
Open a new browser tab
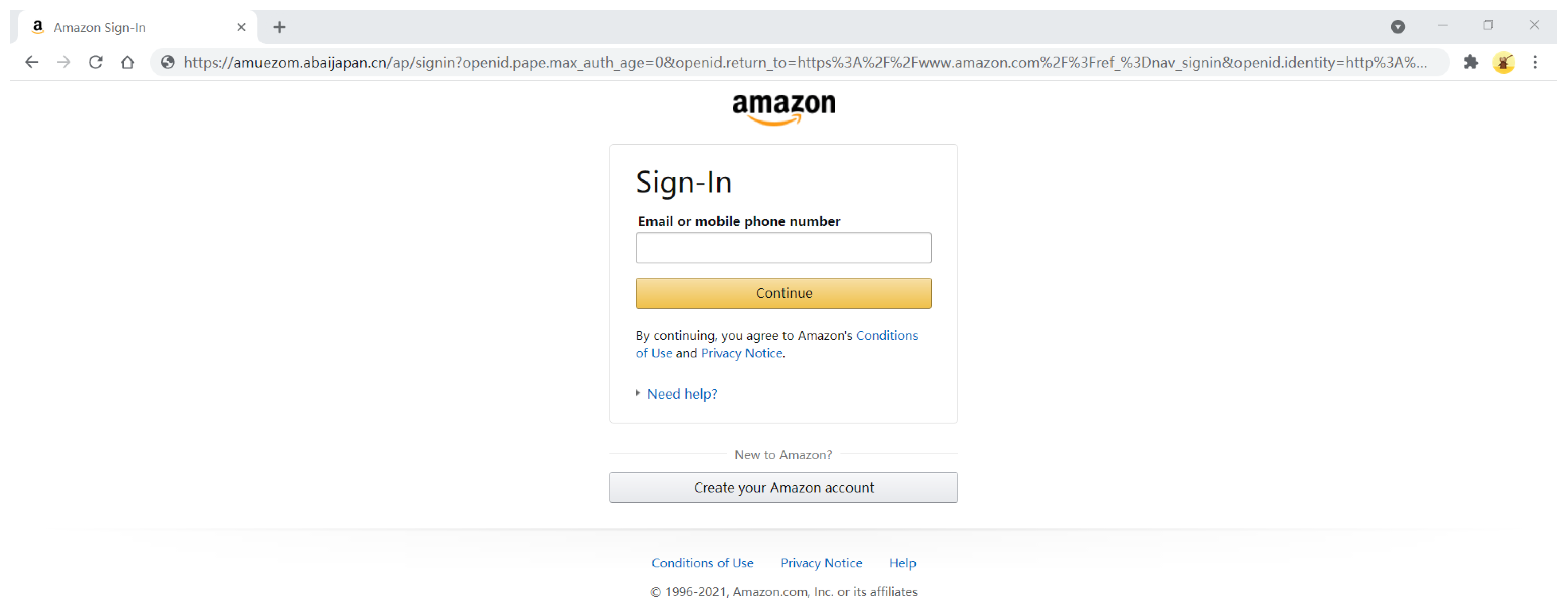click(279, 27)
